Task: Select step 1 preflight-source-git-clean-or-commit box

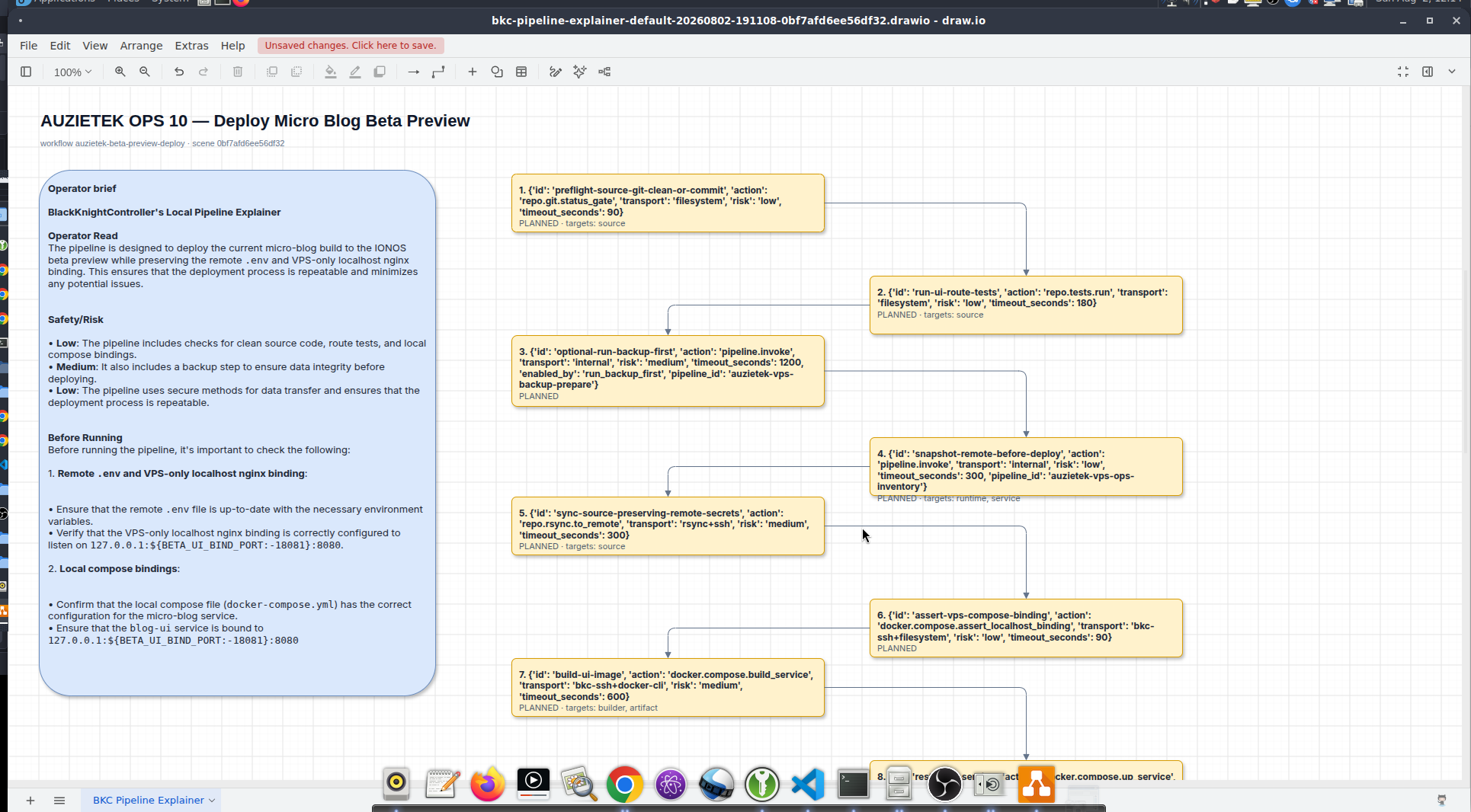Action: [x=668, y=203]
